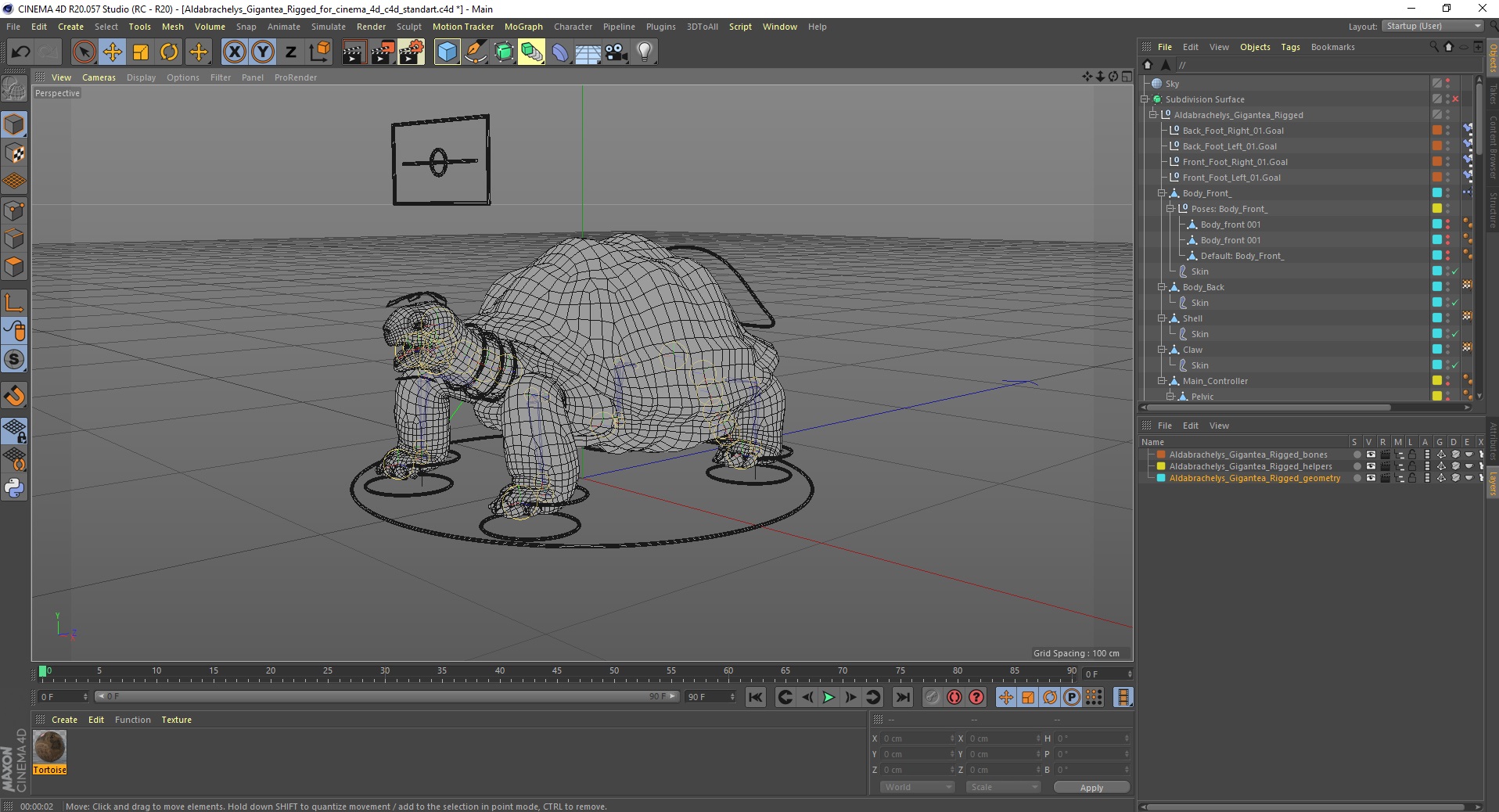Open the World coordinate dropdown
Screen dimensions: 1499x812
coord(917,787)
